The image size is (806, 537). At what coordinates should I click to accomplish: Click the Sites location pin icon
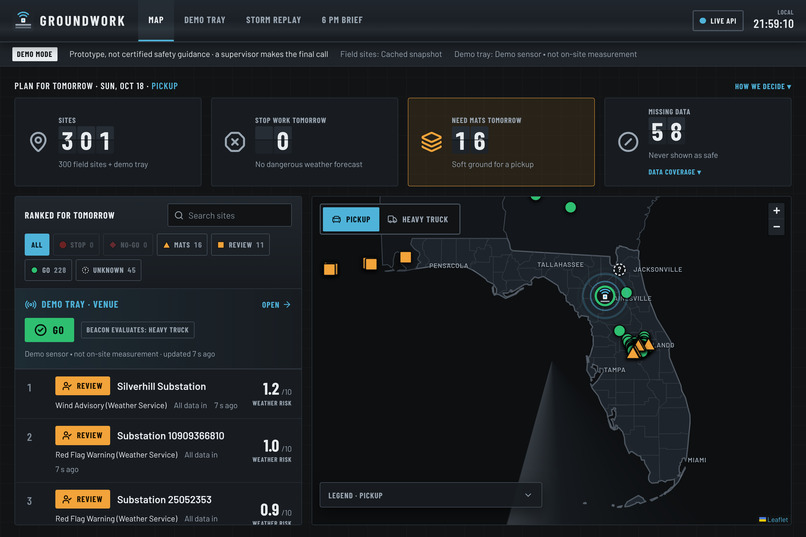pyautogui.click(x=38, y=142)
